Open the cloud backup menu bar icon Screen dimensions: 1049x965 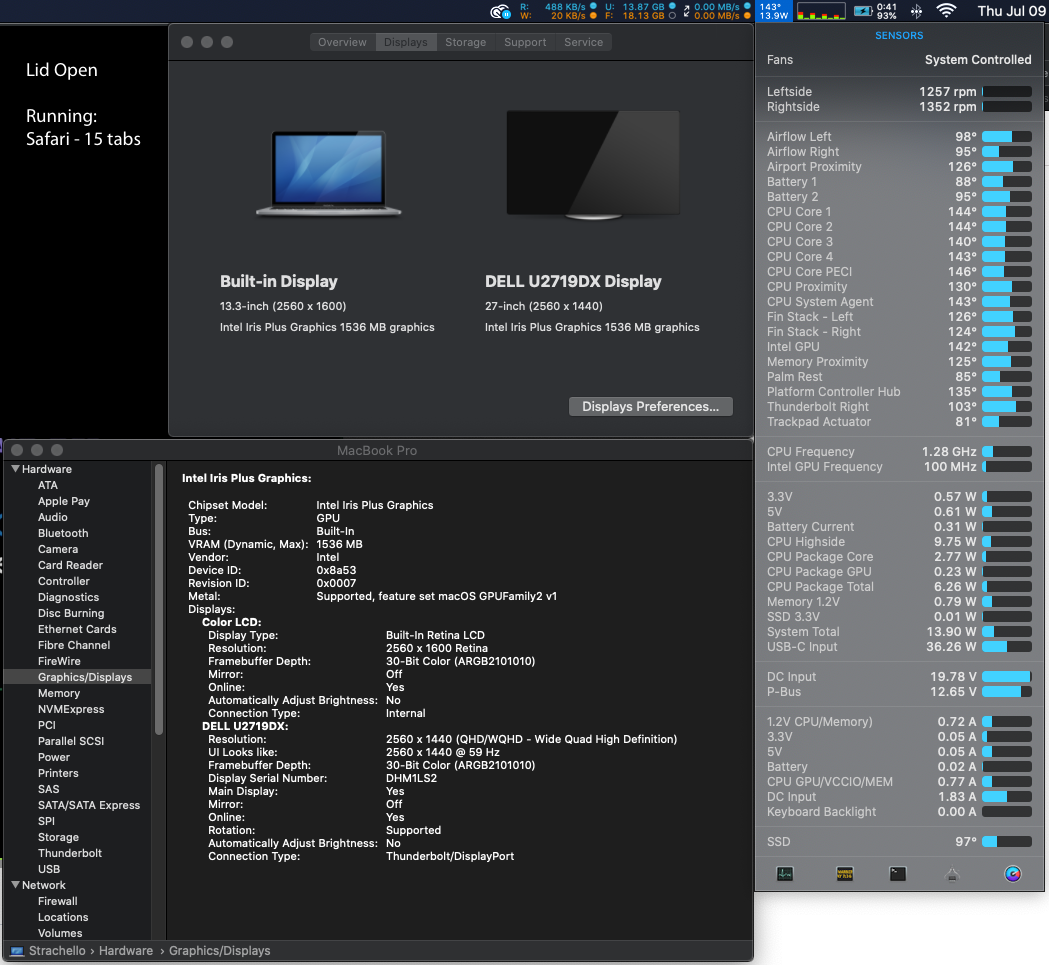pyautogui.click(x=501, y=12)
